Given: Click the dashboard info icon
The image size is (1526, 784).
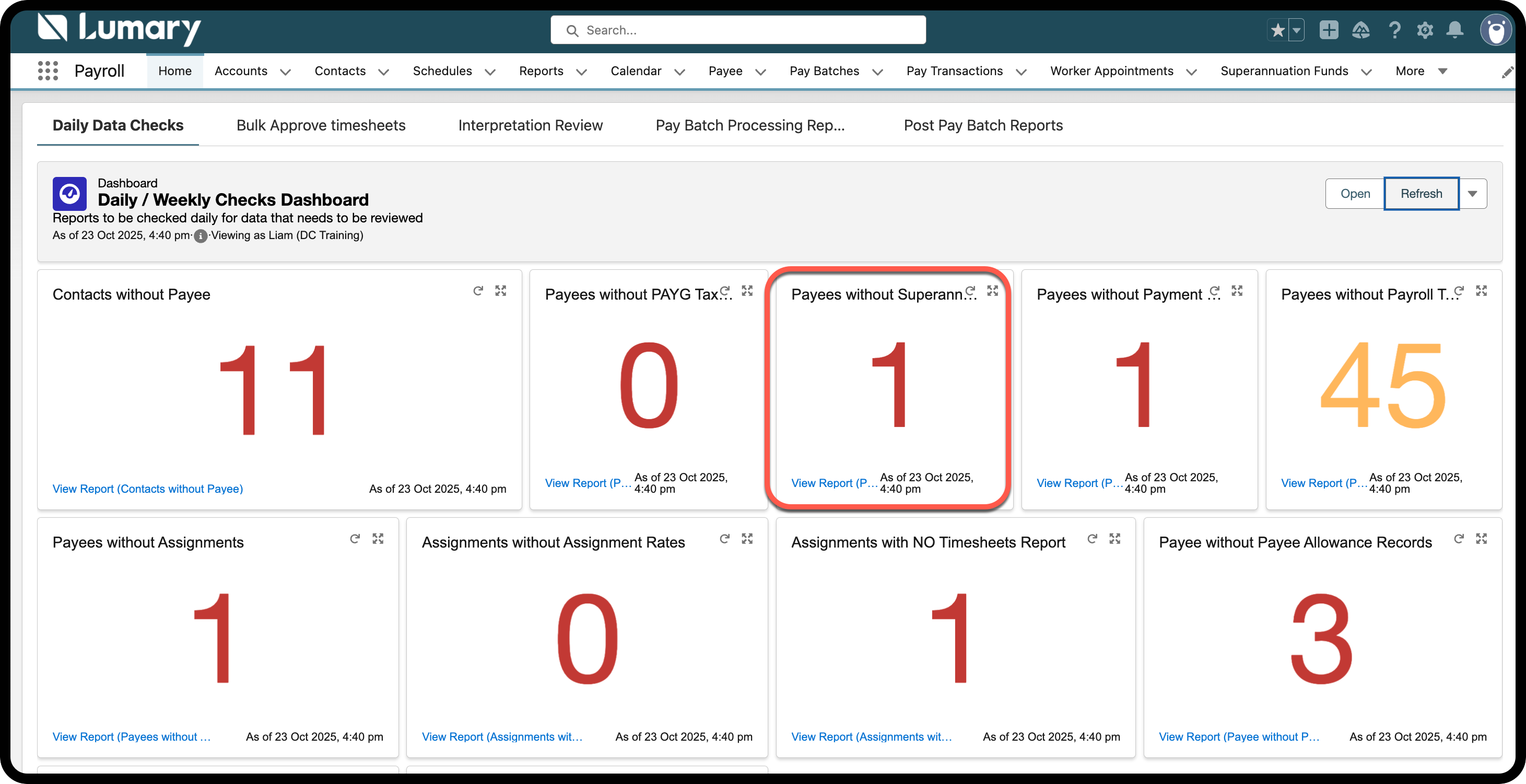Looking at the screenshot, I should click(x=201, y=236).
